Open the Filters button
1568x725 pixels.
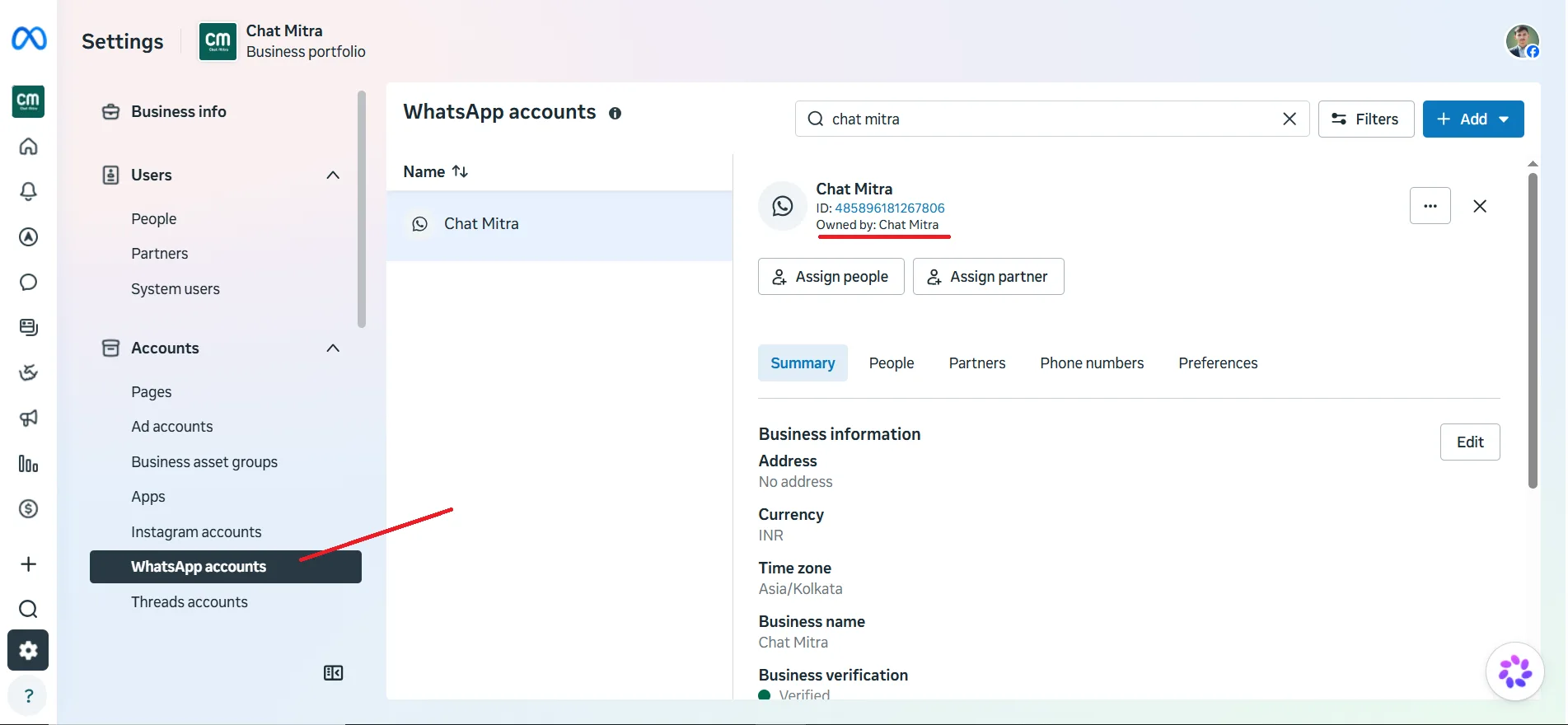(x=1366, y=119)
